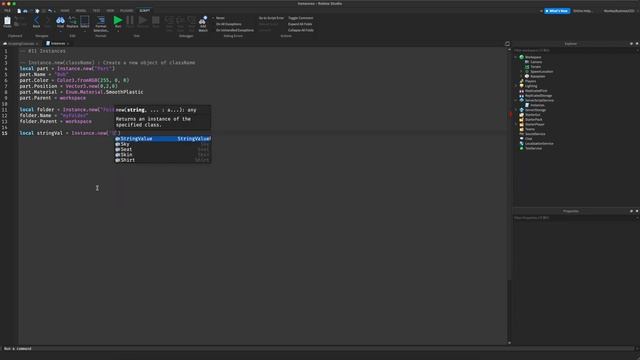Viewport: 640px width, 360px height.
Task: Switch to the TEST ribbon tab
Action: click(96, 11)
